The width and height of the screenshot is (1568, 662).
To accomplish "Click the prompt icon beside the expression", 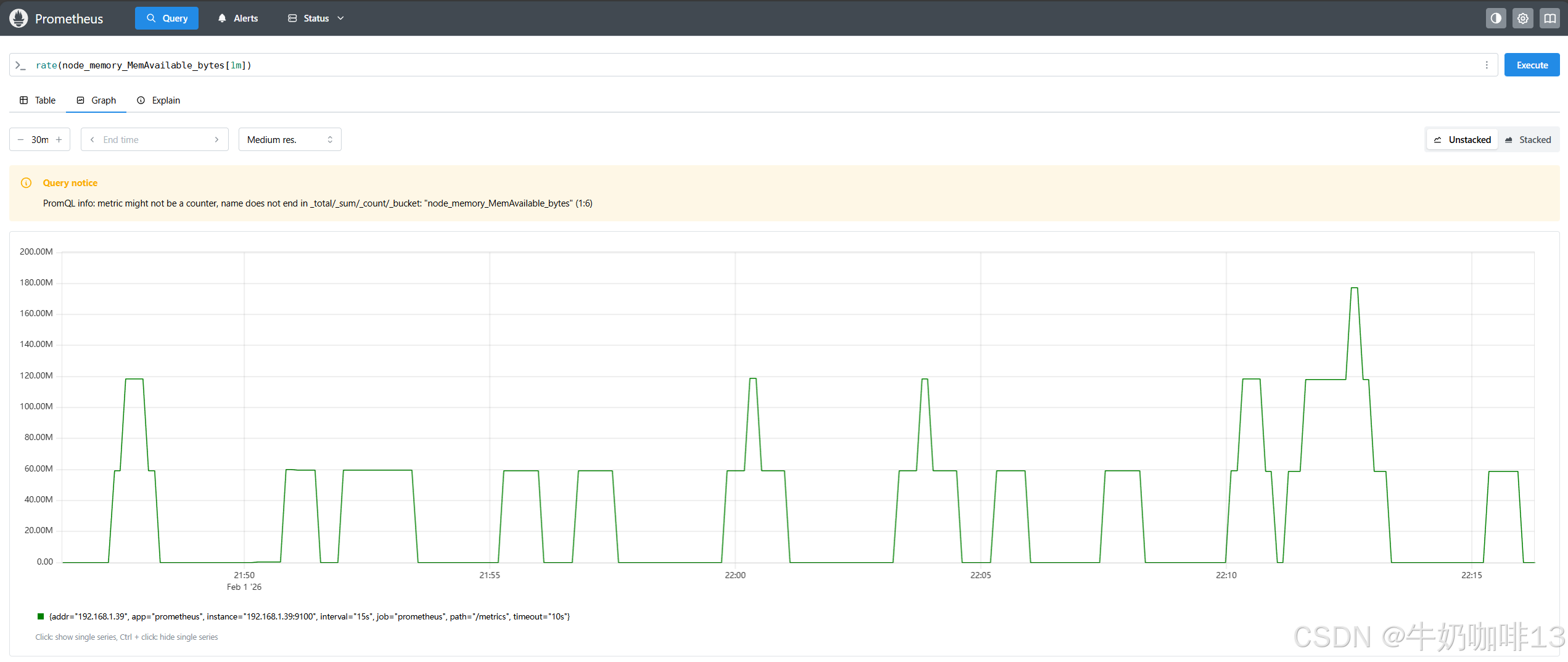I will point(20,65).
